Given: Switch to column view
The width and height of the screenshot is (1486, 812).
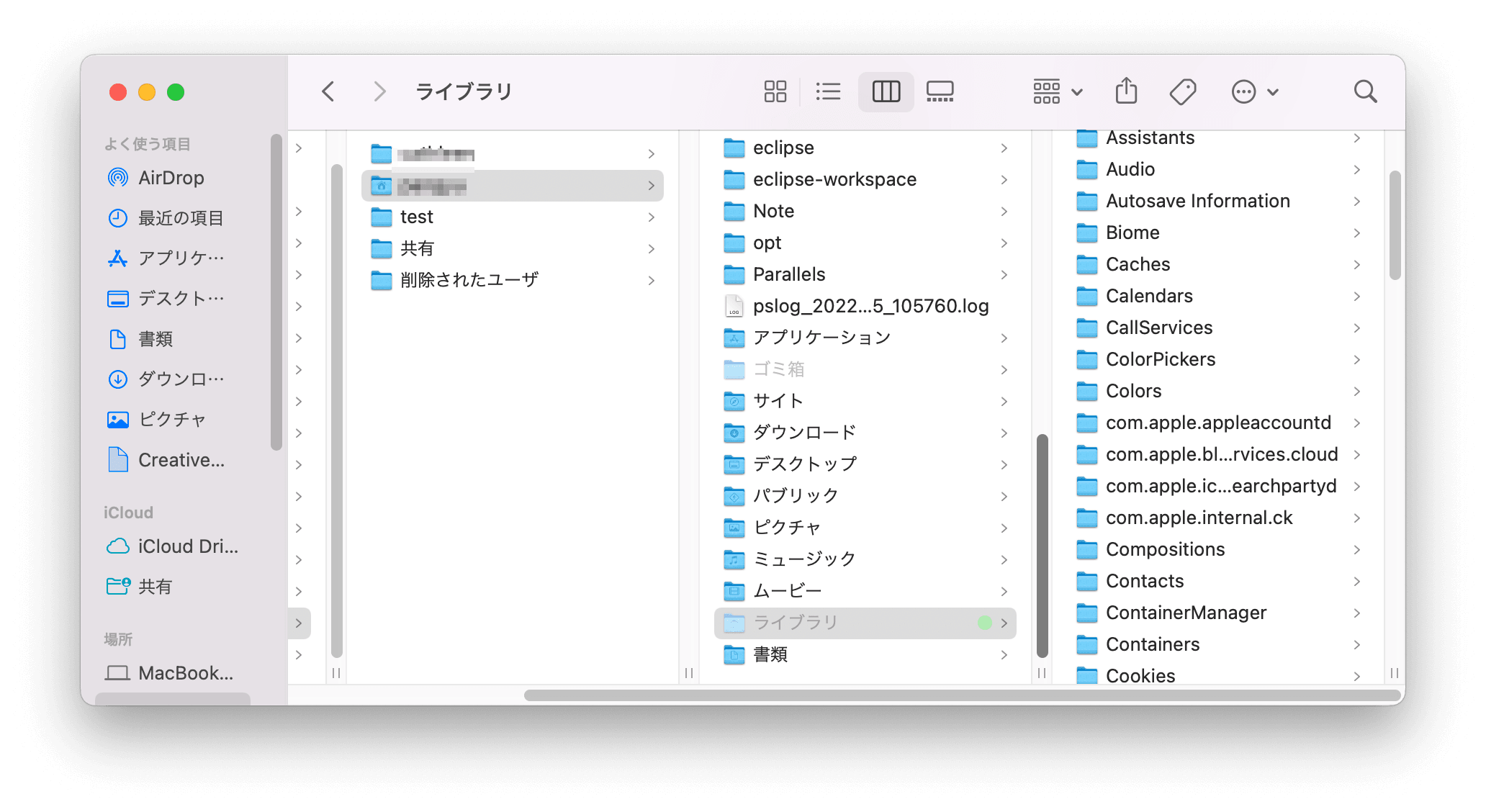Looking at the screenshot, I should click(x=886, y=91).
